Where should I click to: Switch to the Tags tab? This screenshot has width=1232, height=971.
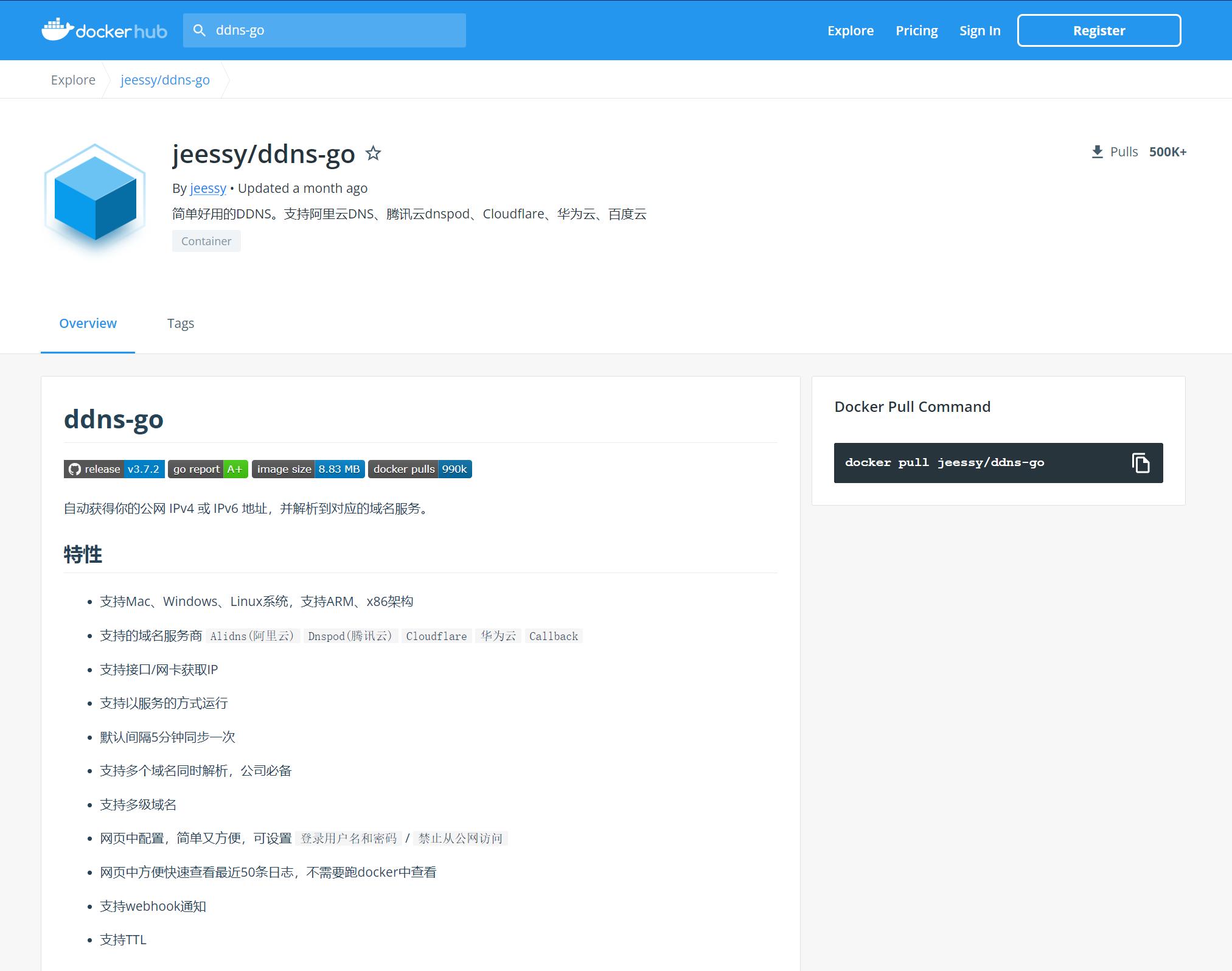point(180,323)
